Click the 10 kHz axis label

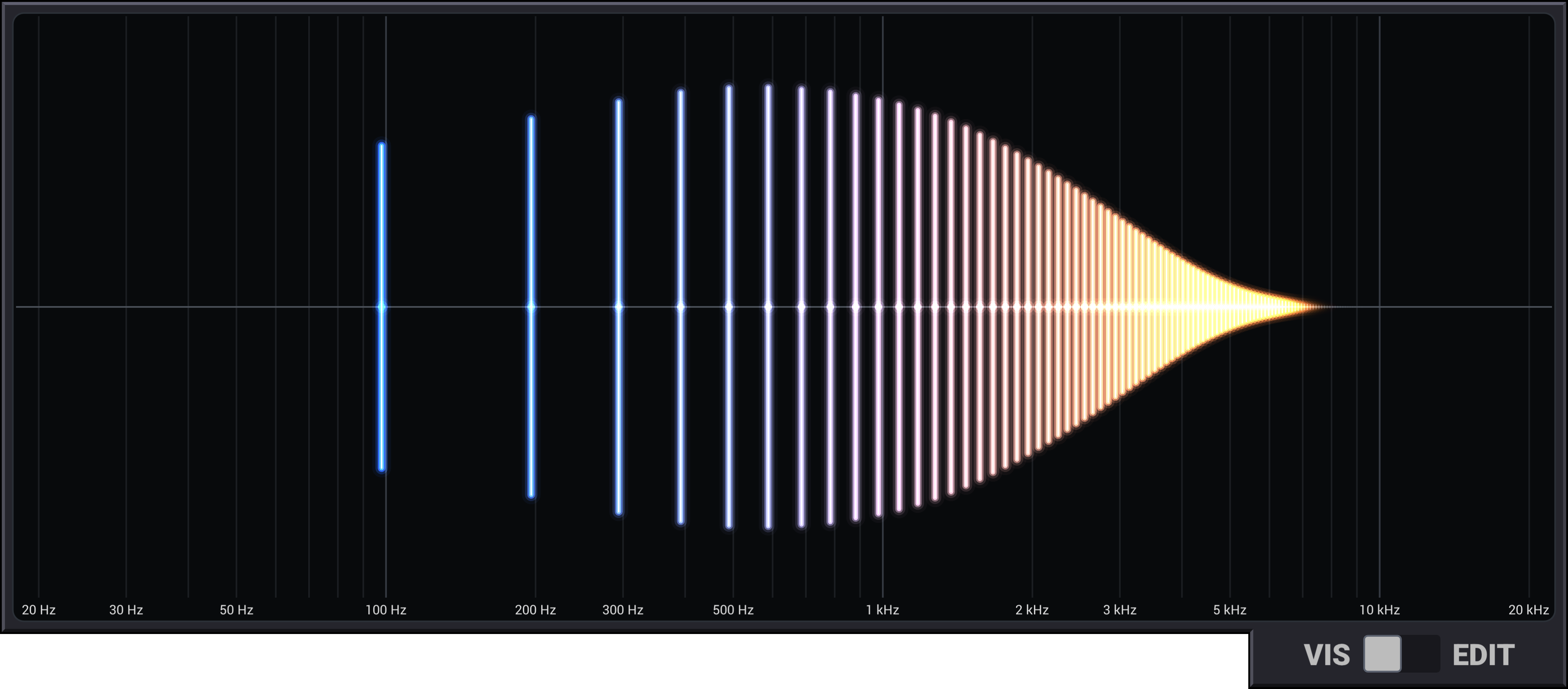1379,609
